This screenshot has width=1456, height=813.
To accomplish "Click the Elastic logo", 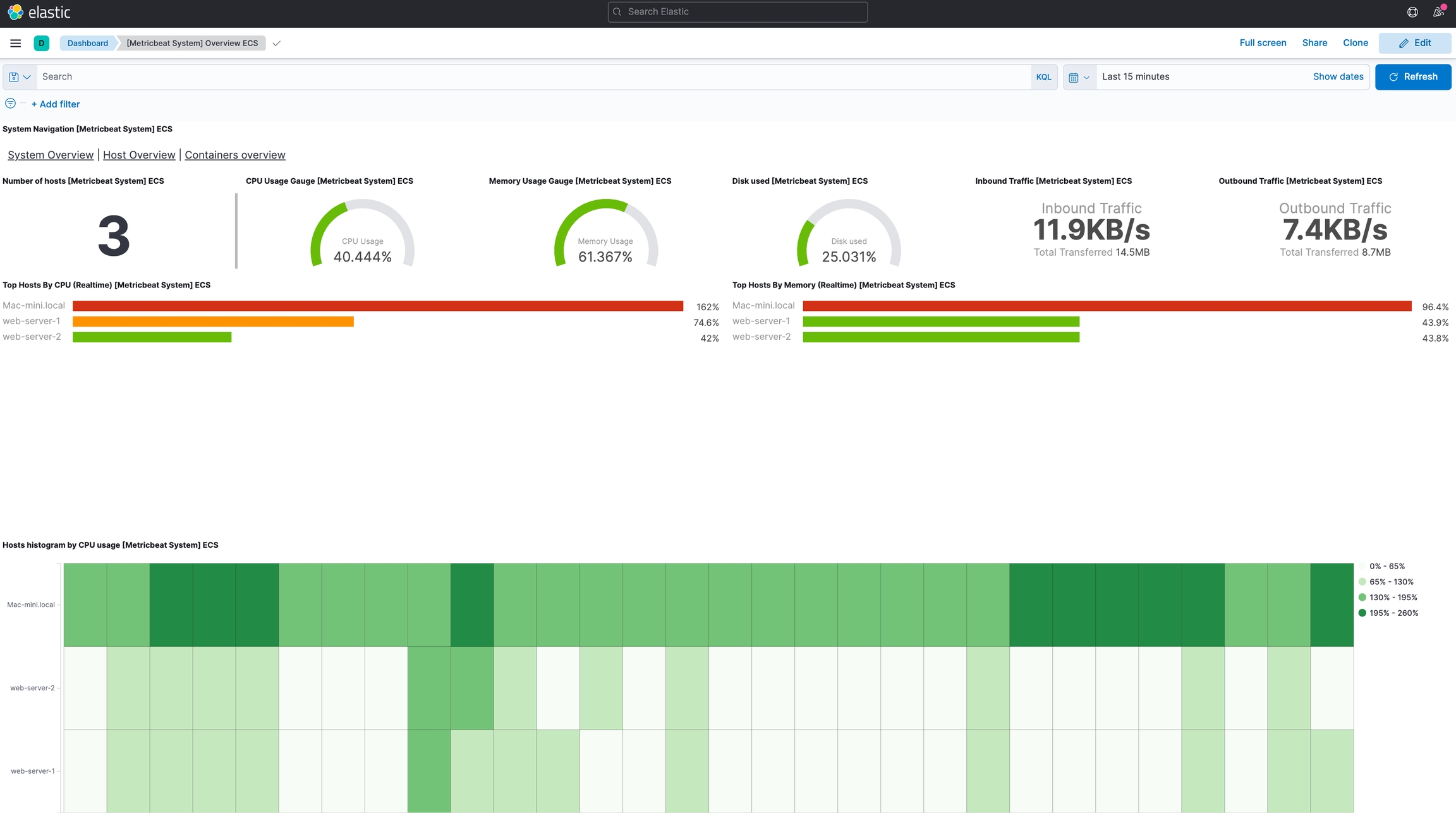I will 39,12.
